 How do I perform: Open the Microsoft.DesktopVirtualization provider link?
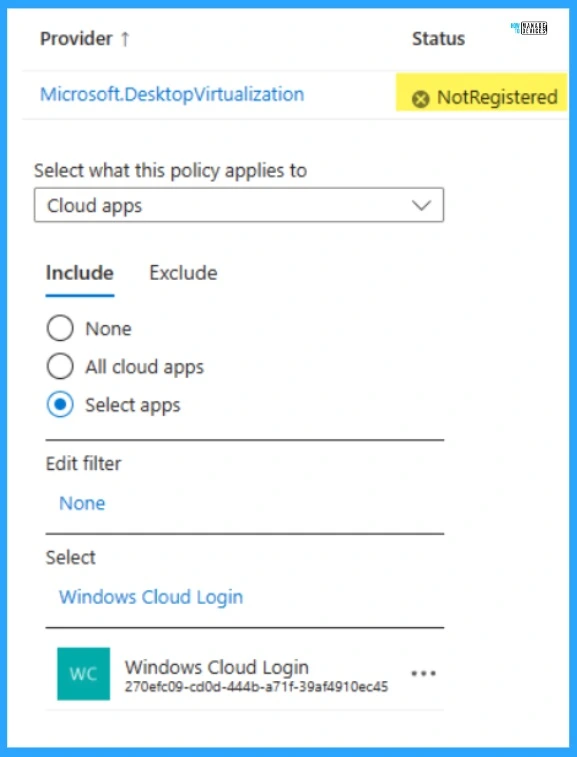coord(172,94)
